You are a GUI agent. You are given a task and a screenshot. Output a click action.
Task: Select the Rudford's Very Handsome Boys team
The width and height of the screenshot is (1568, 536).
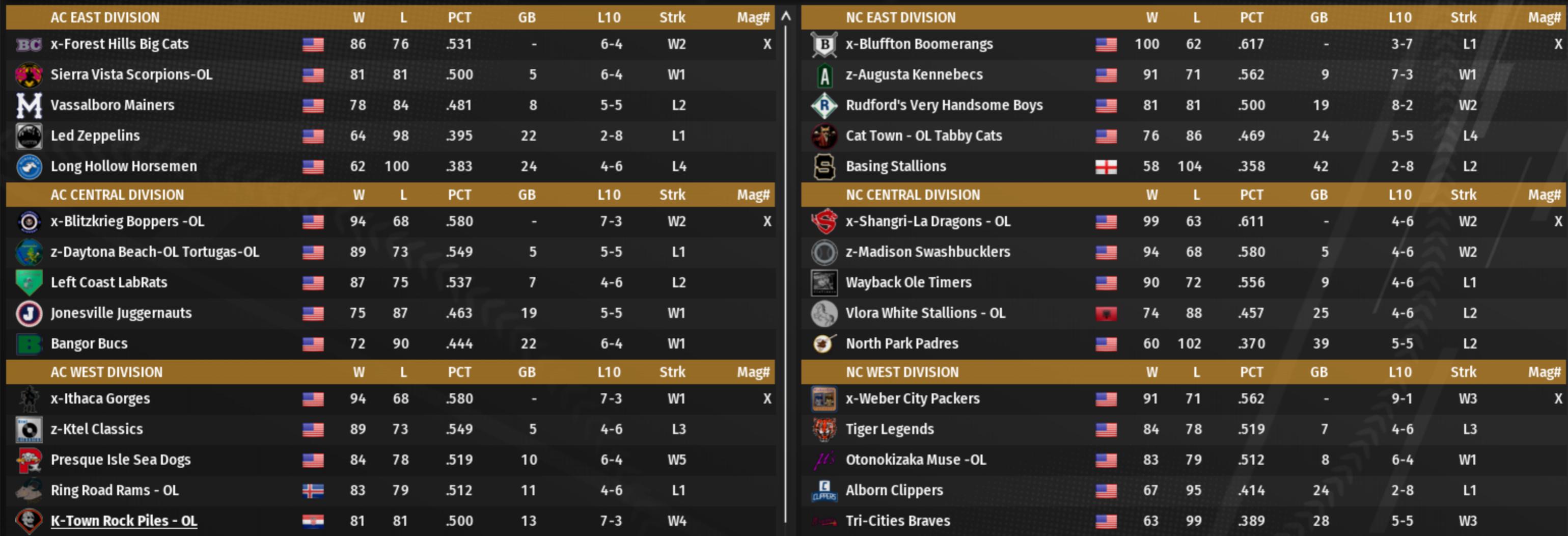[944, 105]
